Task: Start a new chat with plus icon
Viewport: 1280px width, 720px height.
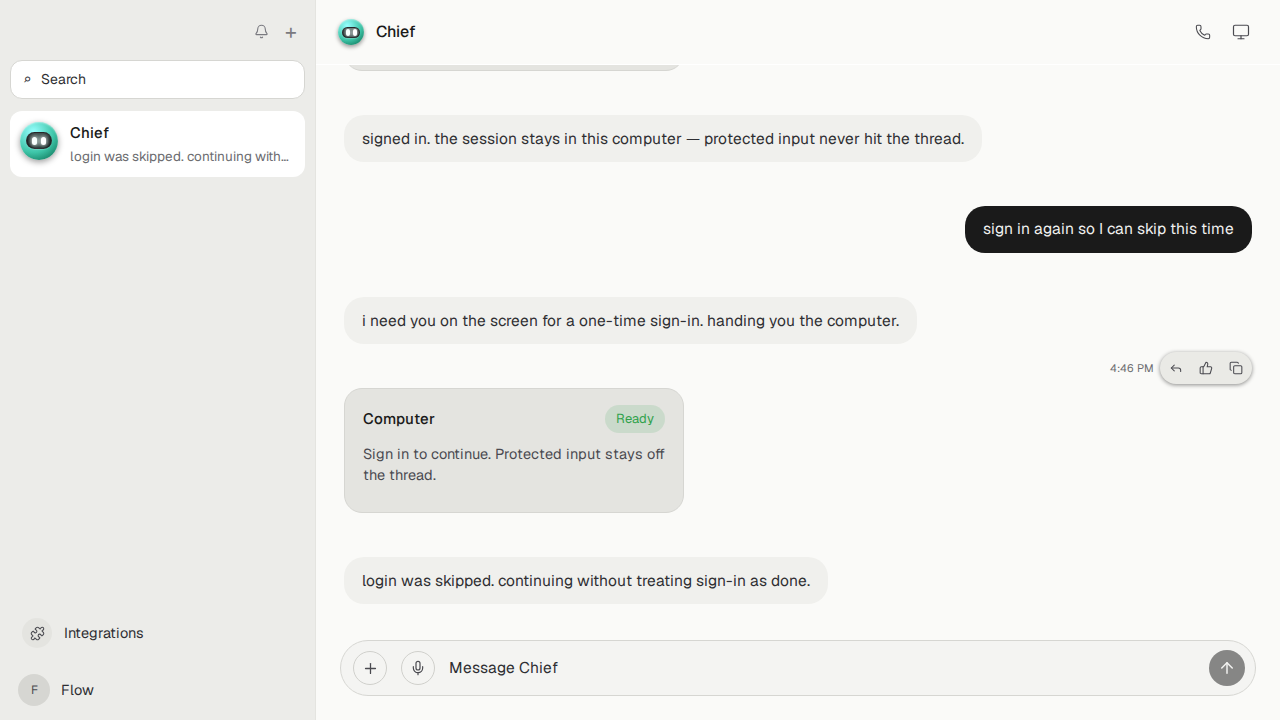Action: click(x=291, y=32)
